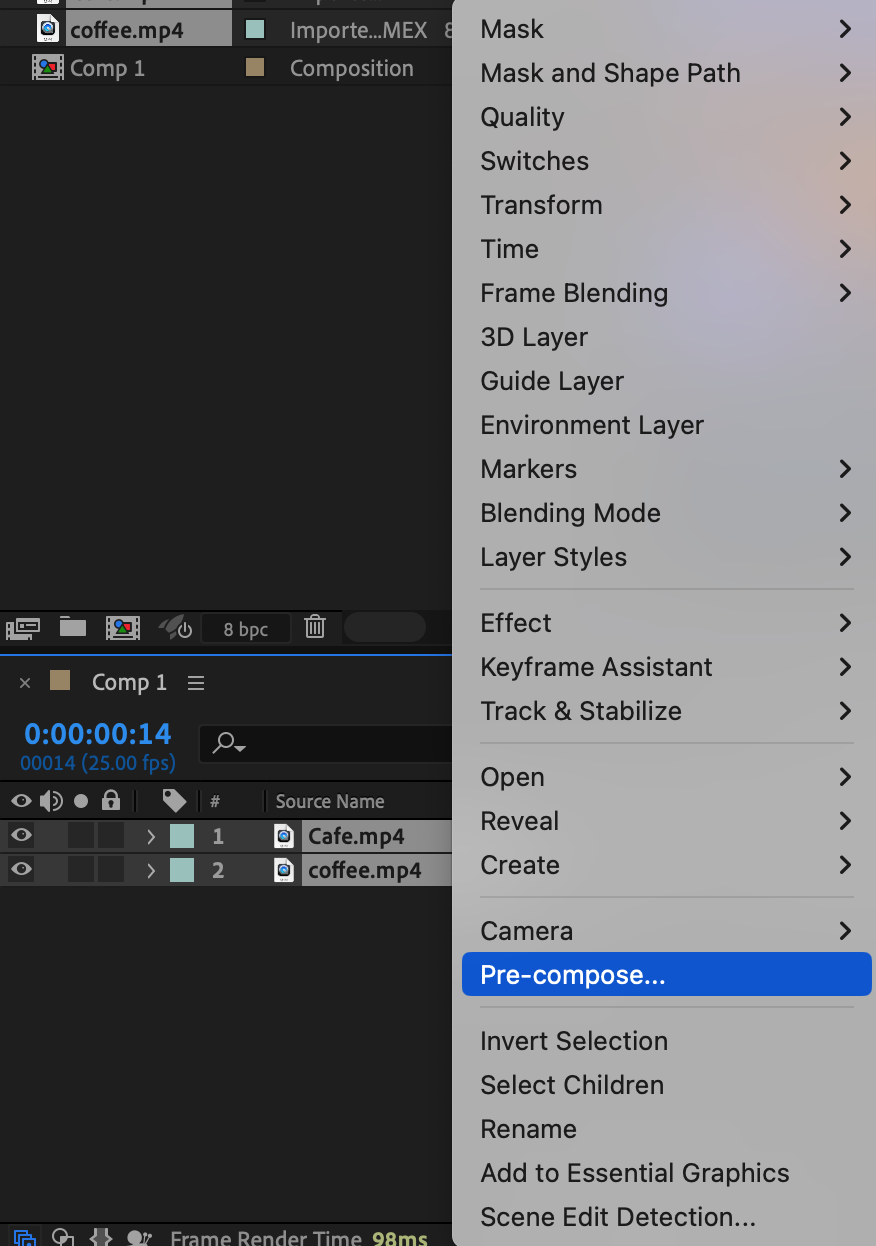Viewport: 876px width, 1246px height.
Task: Select Comp 1 in the Project panel
Action: click(107, 68)
